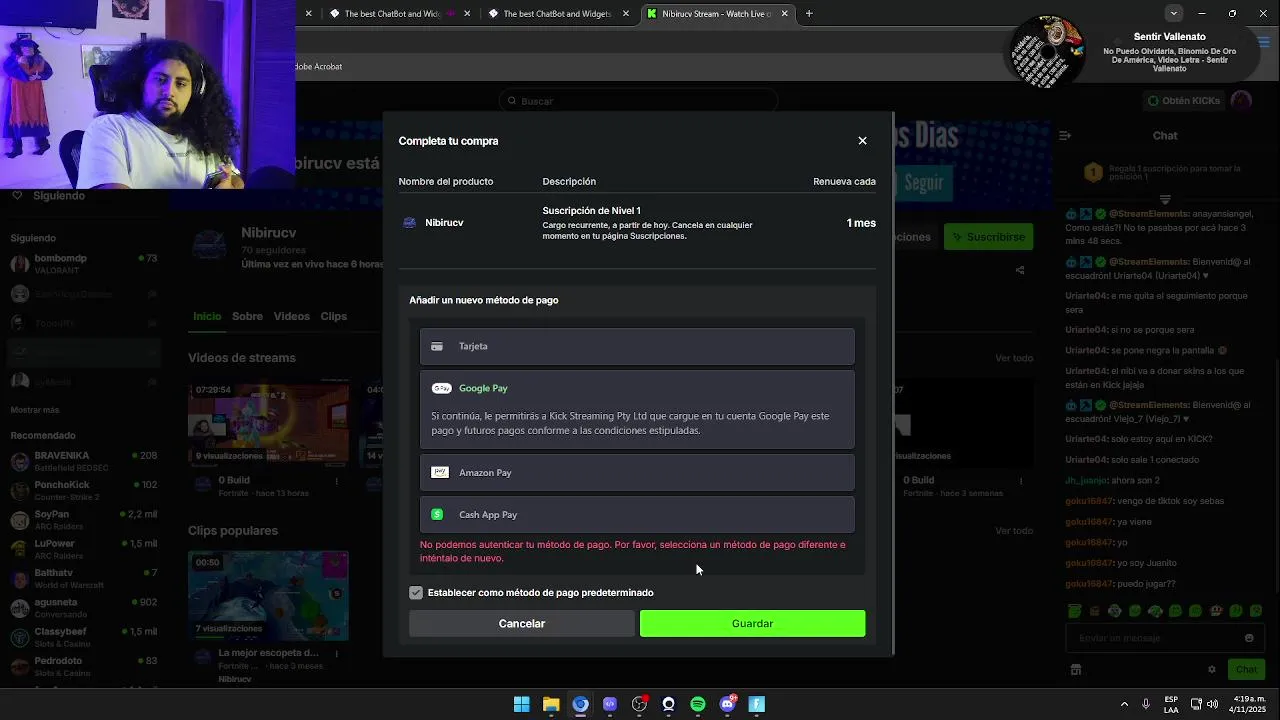Click the green Cash App icon
The width and height of the screenshot is (1280, 720).
pyautogui.click(x=437, y=514)
